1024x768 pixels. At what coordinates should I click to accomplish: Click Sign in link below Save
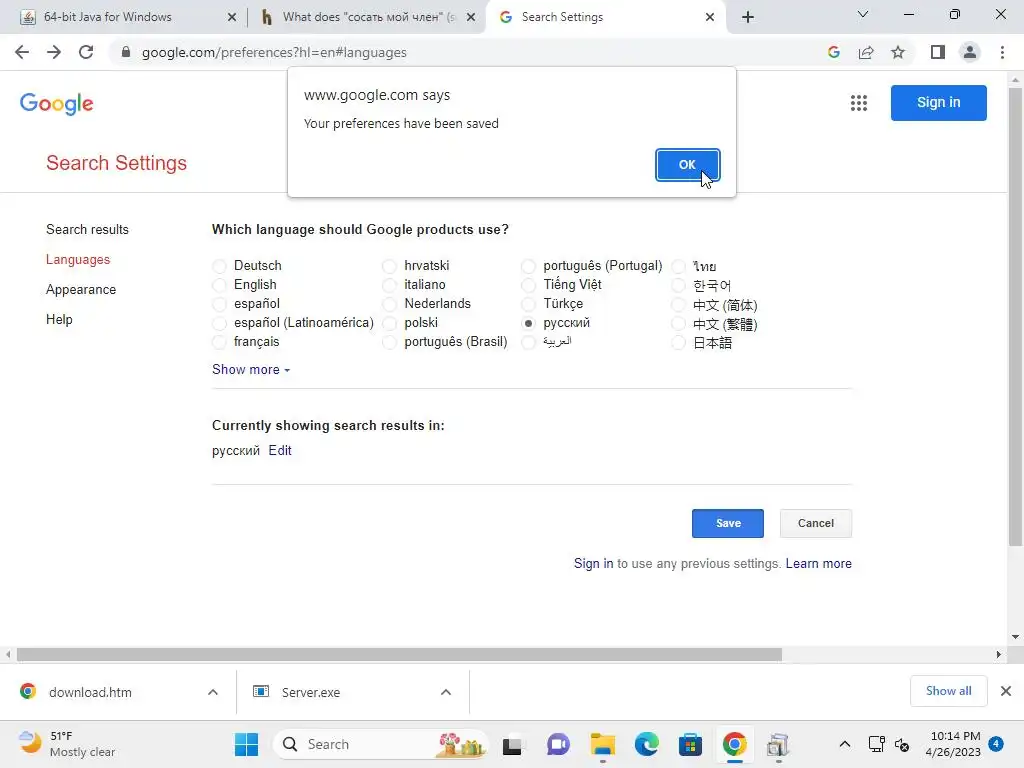(594, 564)
